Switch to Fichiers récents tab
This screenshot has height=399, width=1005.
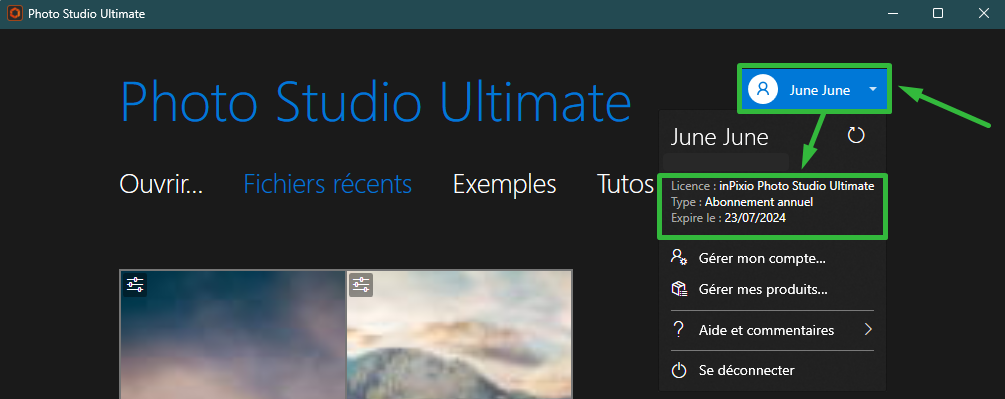click(328, 184)
